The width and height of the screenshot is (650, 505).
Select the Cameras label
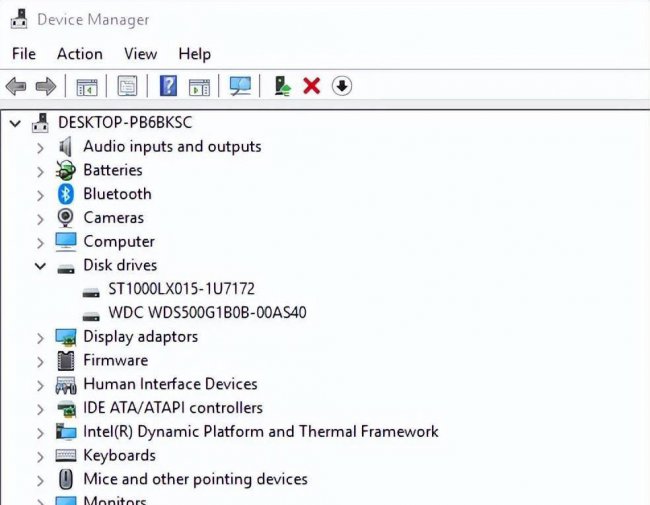(x=114, y=218)
